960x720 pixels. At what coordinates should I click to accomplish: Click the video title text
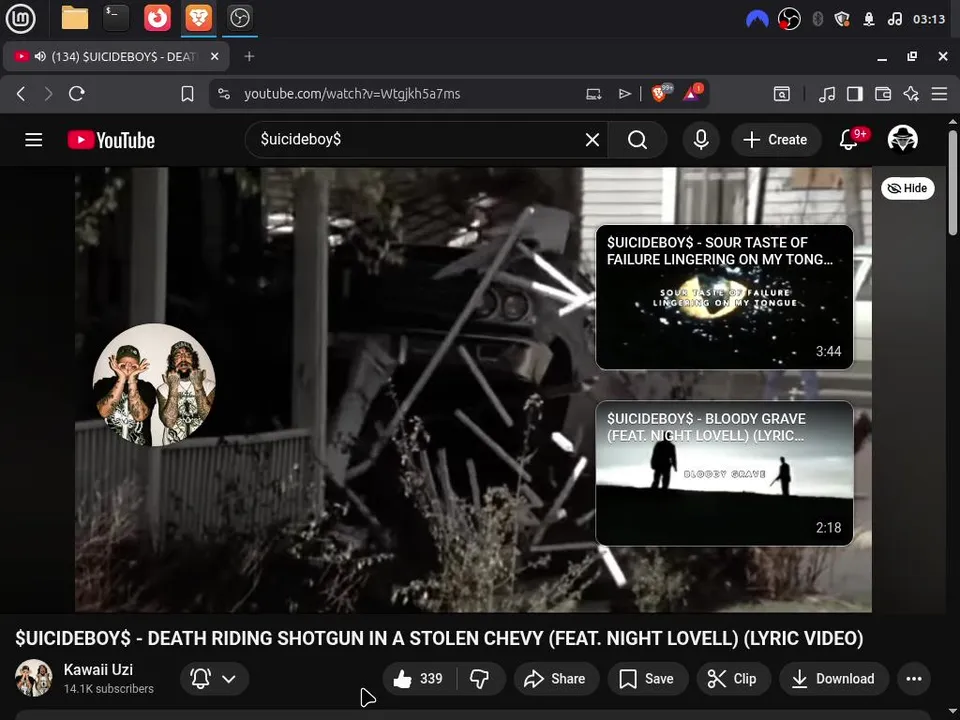439,638
